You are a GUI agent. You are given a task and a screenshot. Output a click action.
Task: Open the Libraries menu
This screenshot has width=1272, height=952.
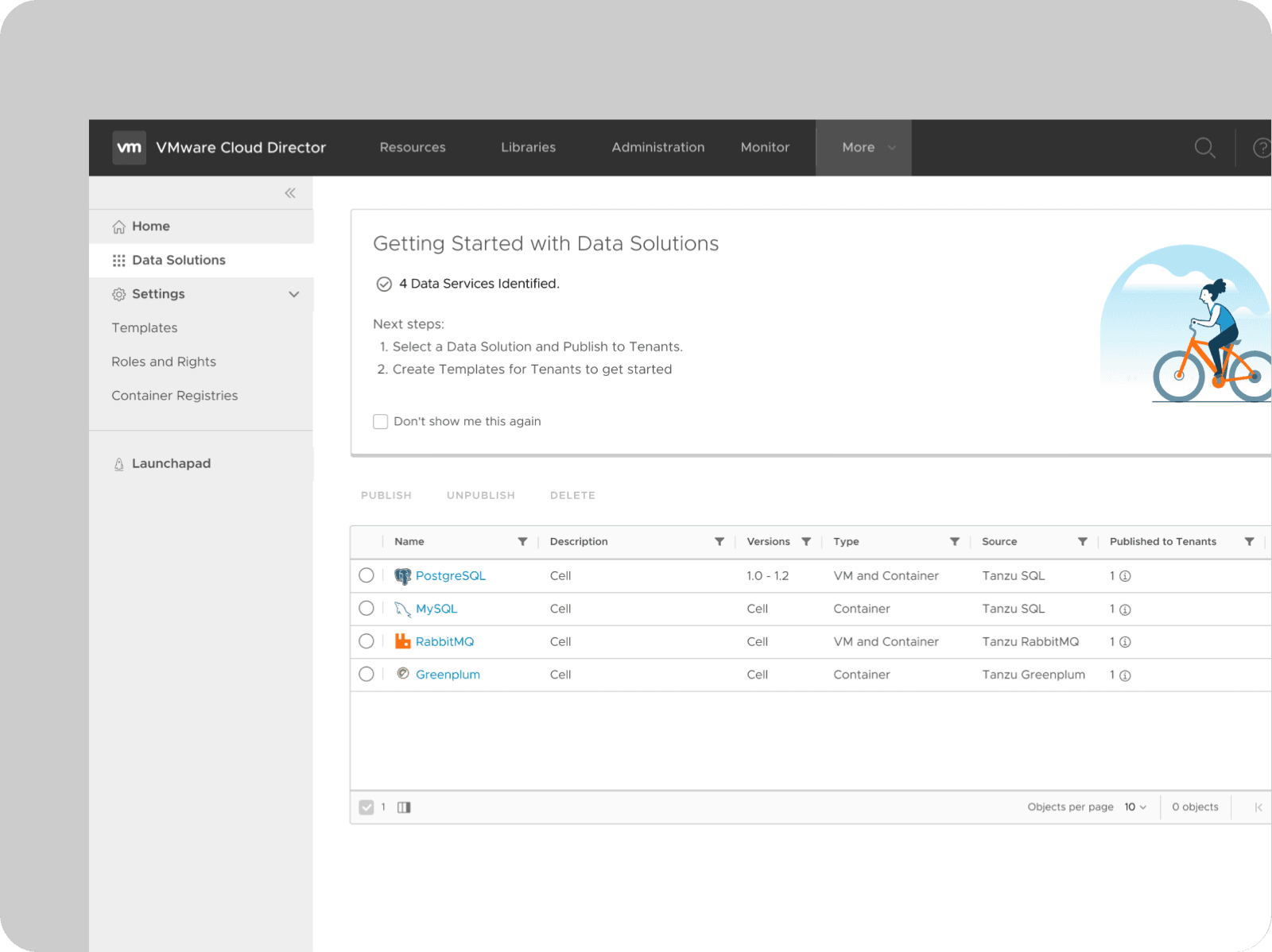pyautogui.click(x=529, y=148)
